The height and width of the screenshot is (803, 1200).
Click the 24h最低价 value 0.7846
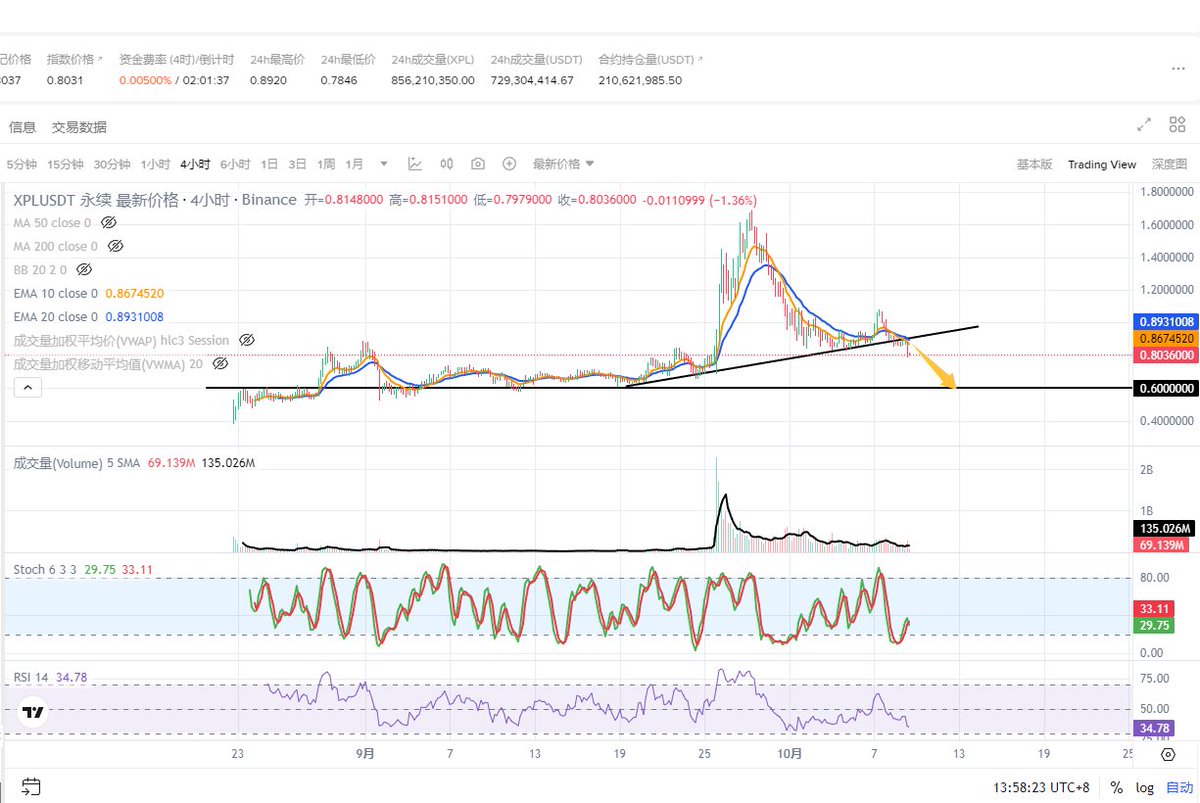(338, 80)
